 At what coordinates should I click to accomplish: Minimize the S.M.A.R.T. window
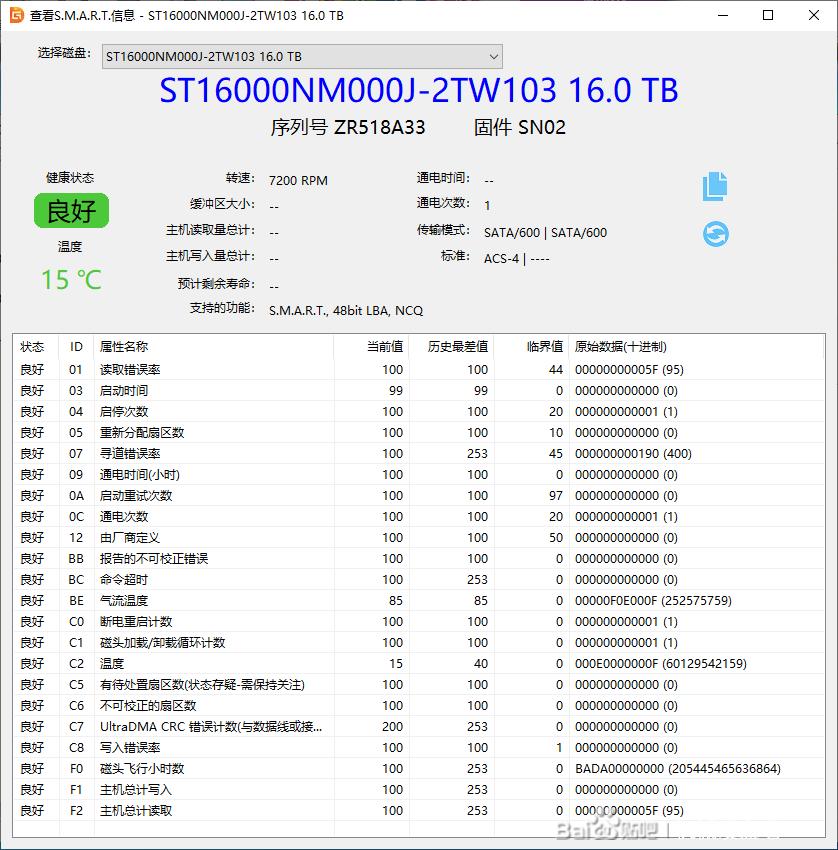click(723, 15)
